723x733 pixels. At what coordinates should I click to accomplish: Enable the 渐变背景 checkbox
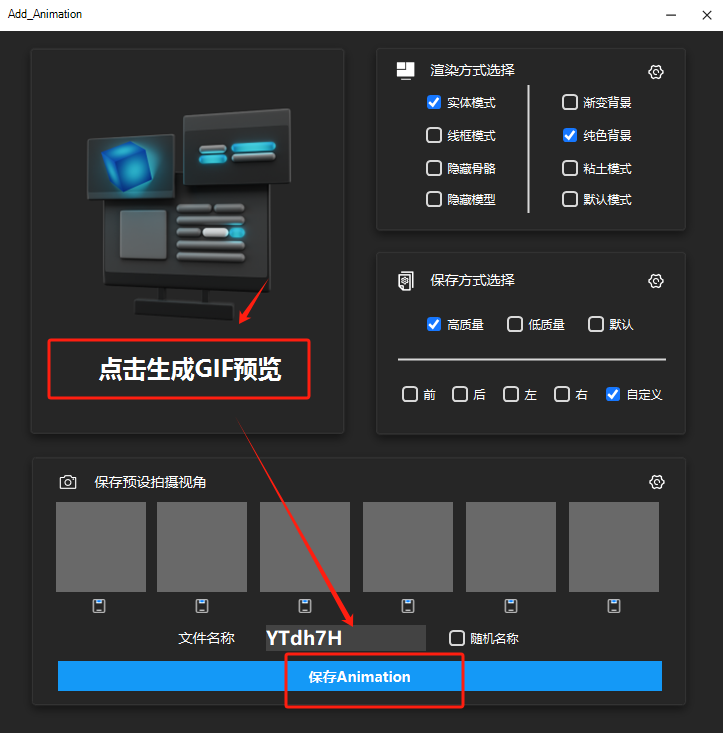click(x=570, y=102)
